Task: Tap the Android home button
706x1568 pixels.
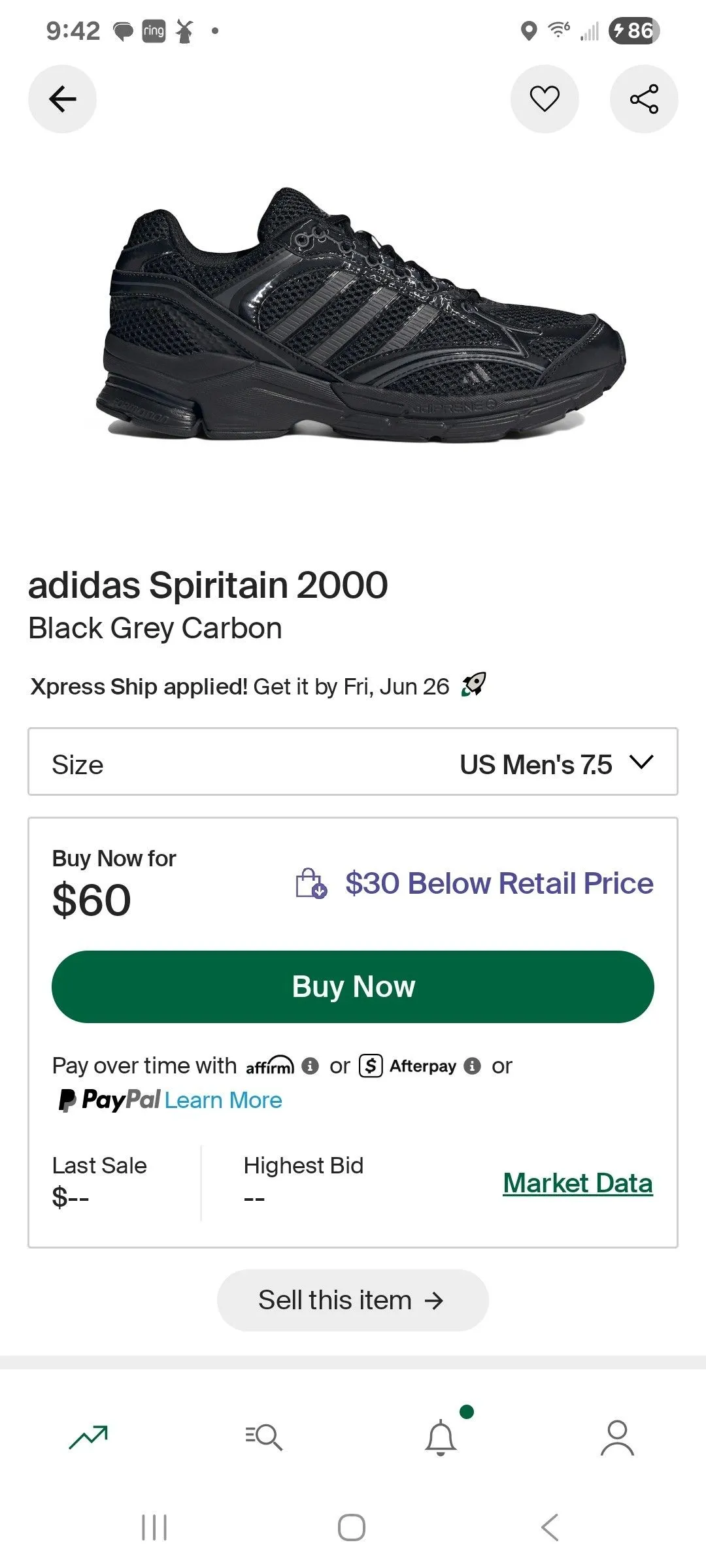Action: [352, 1527]
